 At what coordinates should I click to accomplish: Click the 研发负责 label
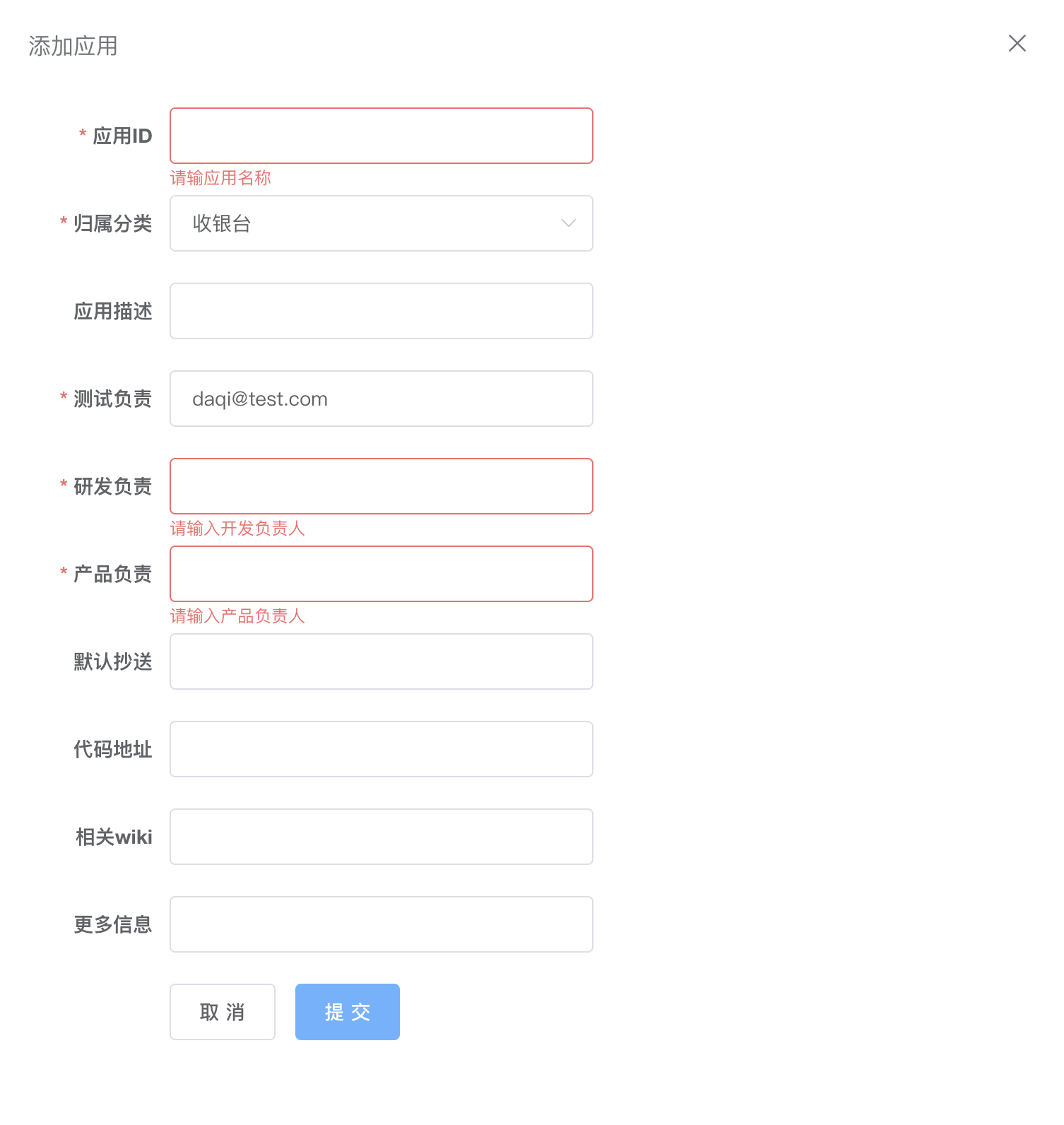point(113,486)
